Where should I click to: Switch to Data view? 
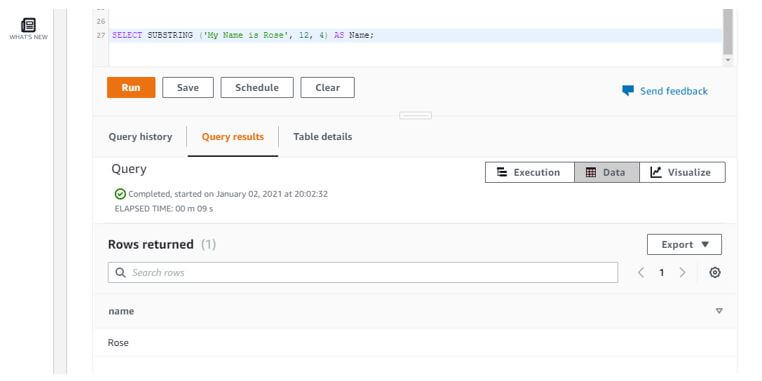point(606,173)
